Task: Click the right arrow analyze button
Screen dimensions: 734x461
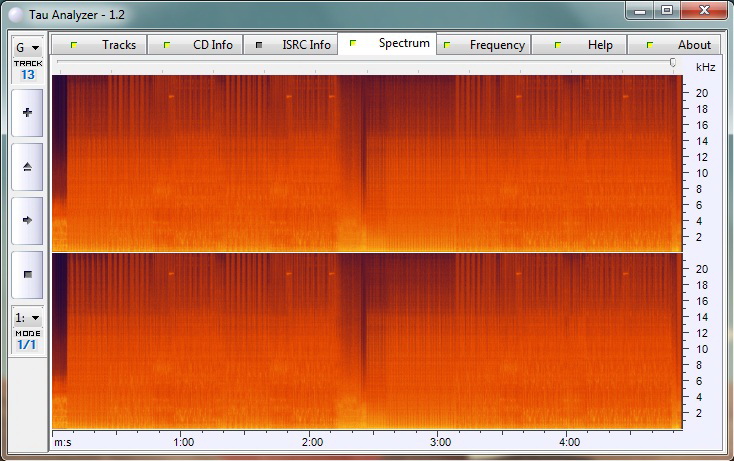Action: coord(27,220)
